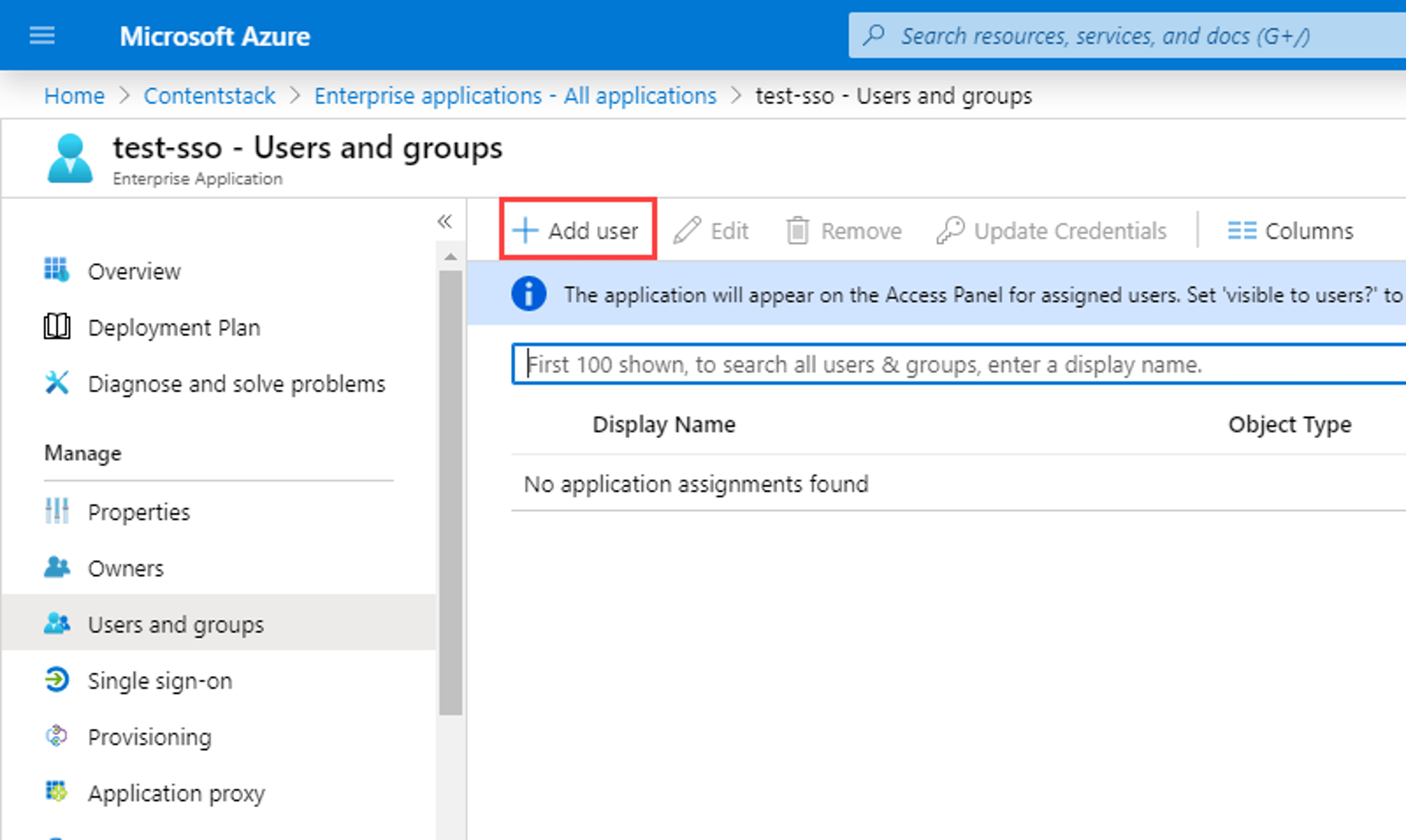
Task: Click the sidebar vertical scrollbar thumb
Action: click(x=451, y=493)
